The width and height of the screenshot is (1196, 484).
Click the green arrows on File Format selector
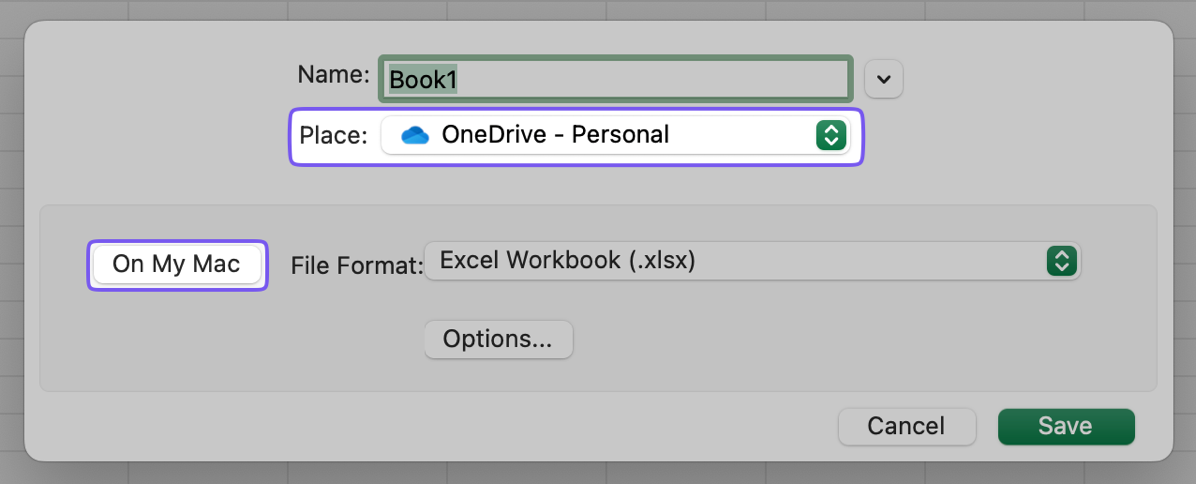coord(1060,262)
